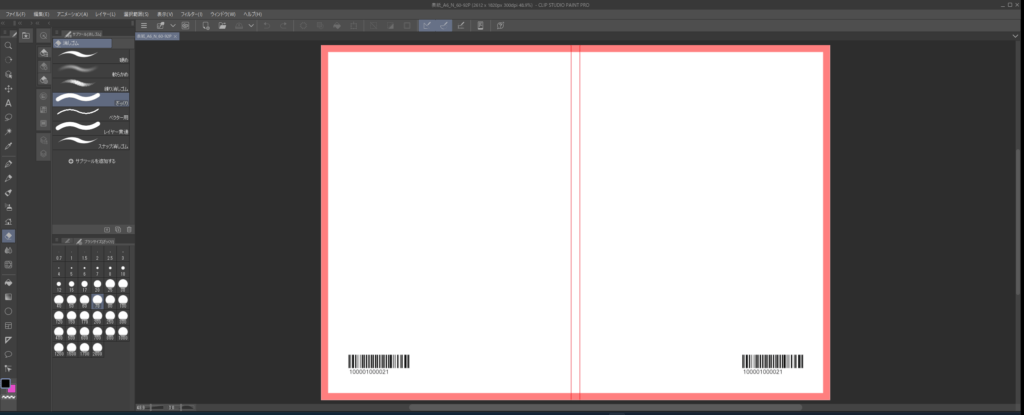Screen dimensions: 1024x415
Task: Click the duplicate sub tool icon beside the trash
Action: pyautogui.click(x=118, y=229)
